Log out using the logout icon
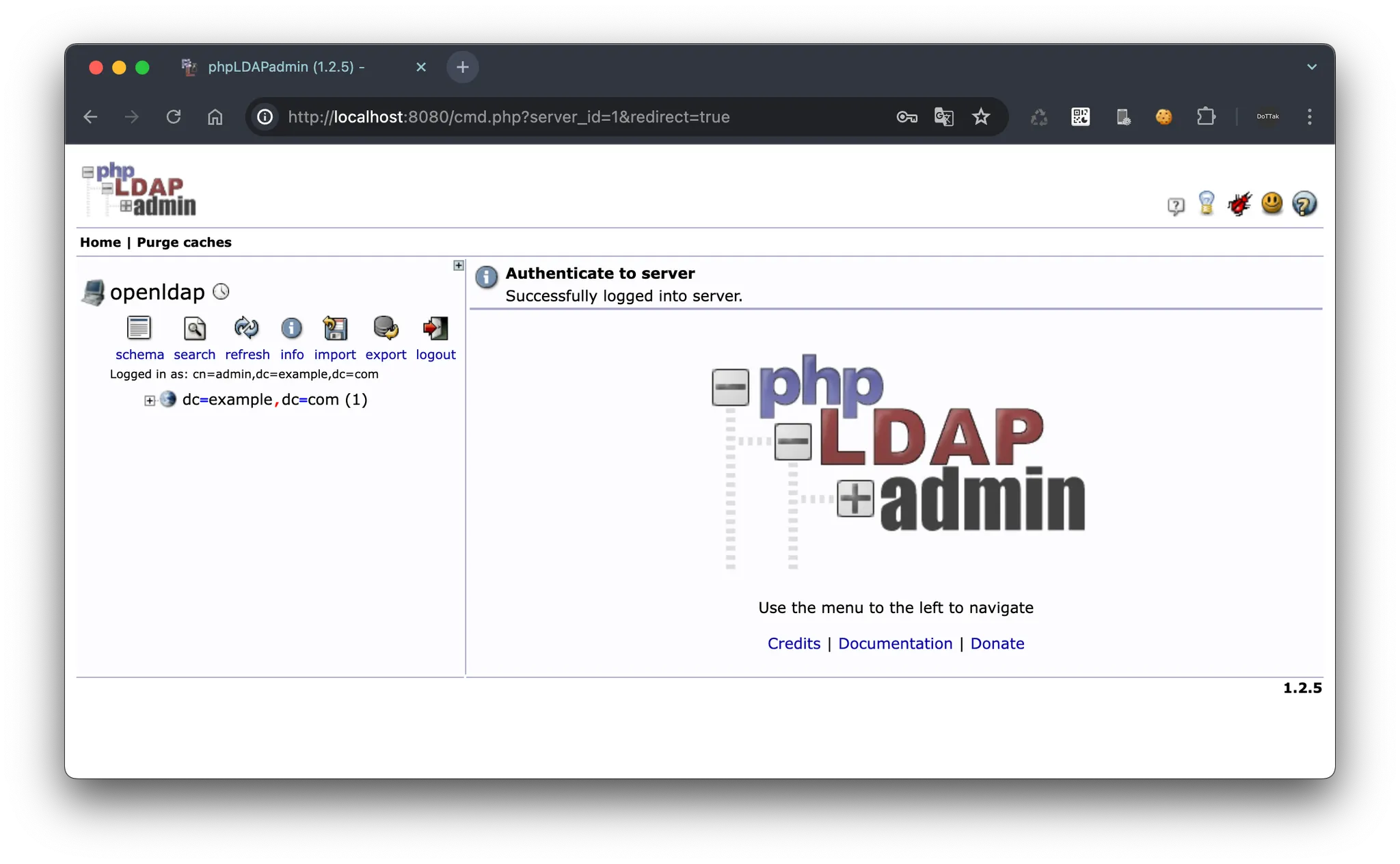The width and height of the screenshot is (1400, 864). [435, 329]
